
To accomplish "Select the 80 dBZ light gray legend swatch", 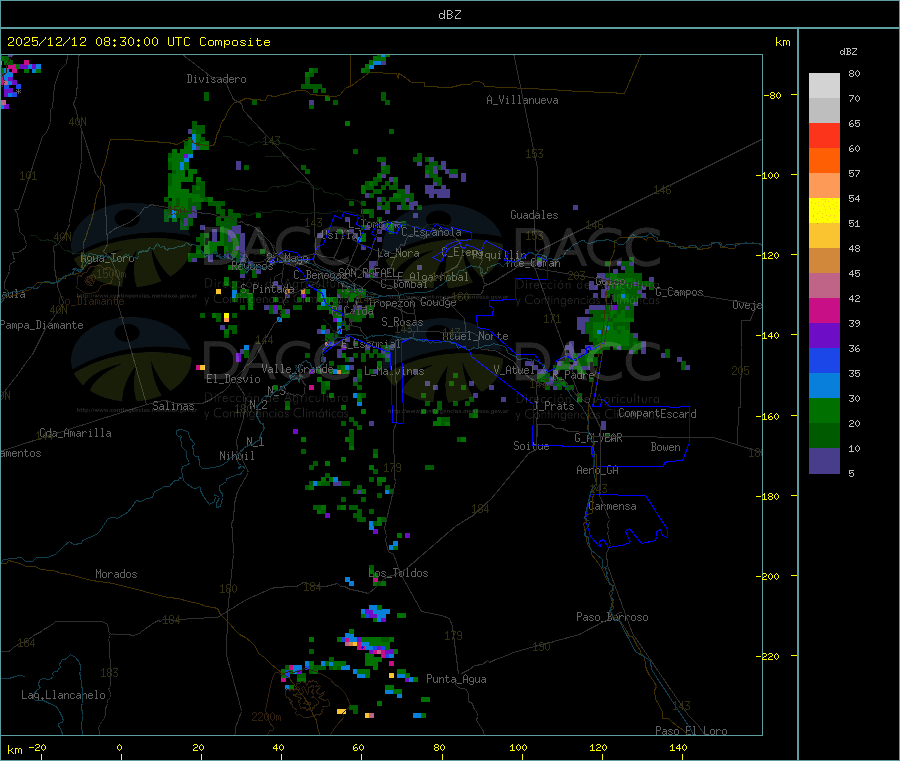I will click(824, 86).
